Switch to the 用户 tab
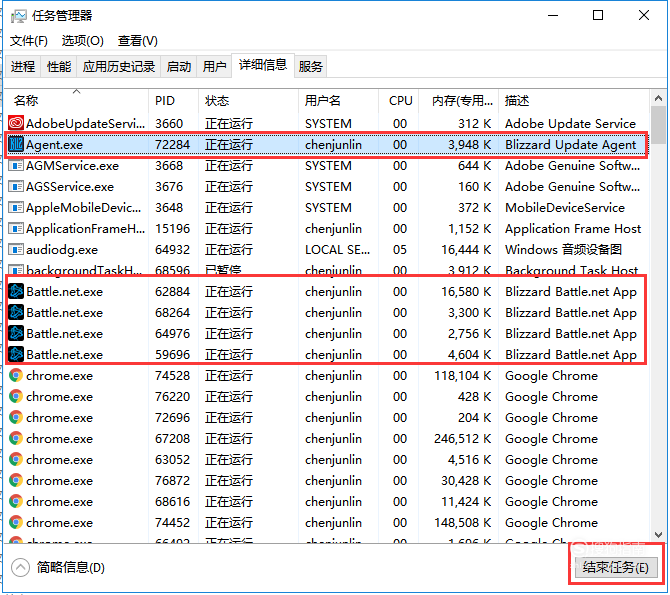This screenshot has height=595, width=670. click(x=214, y=66)
